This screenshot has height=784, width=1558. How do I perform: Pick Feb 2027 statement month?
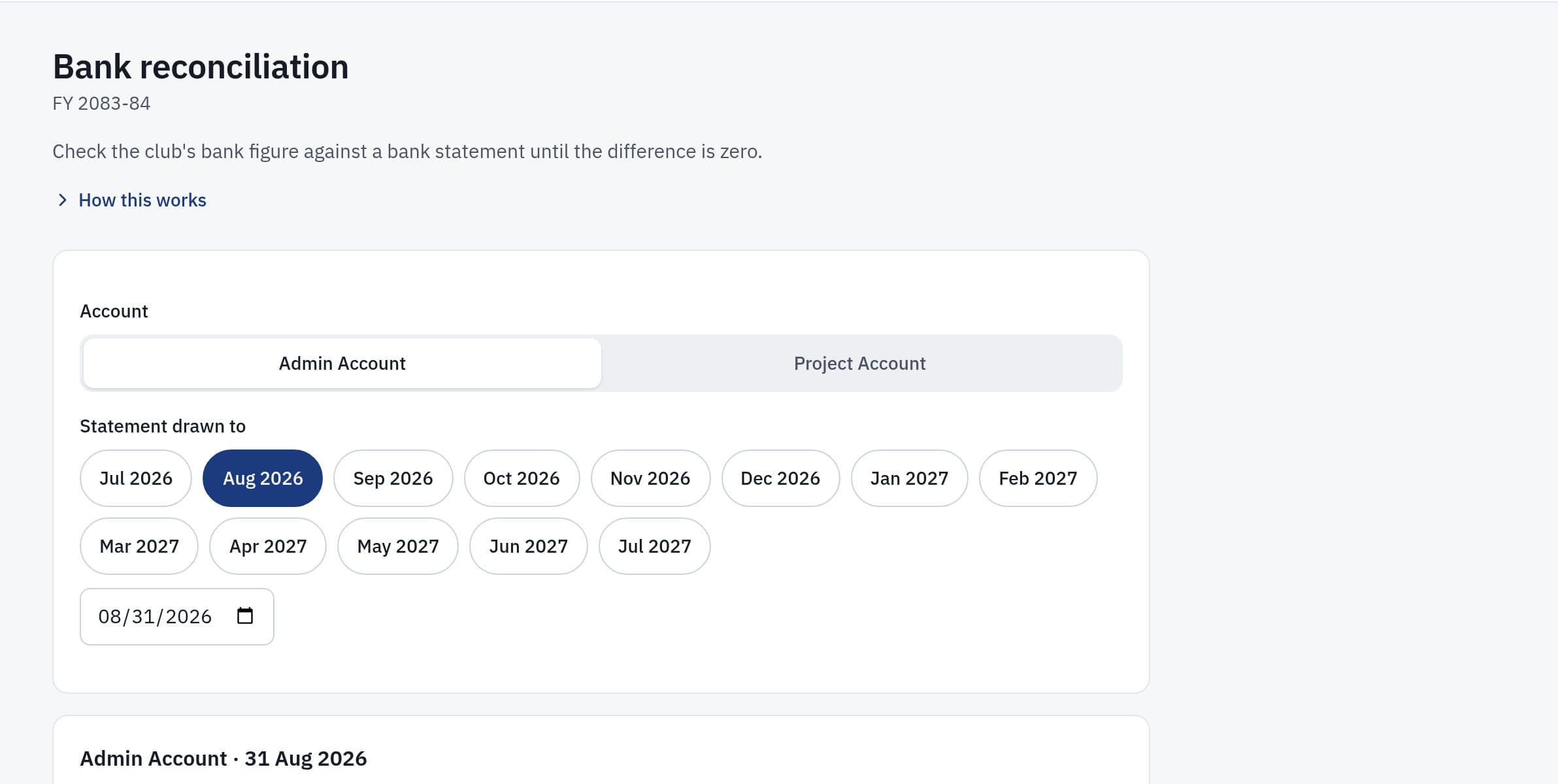1038,478
